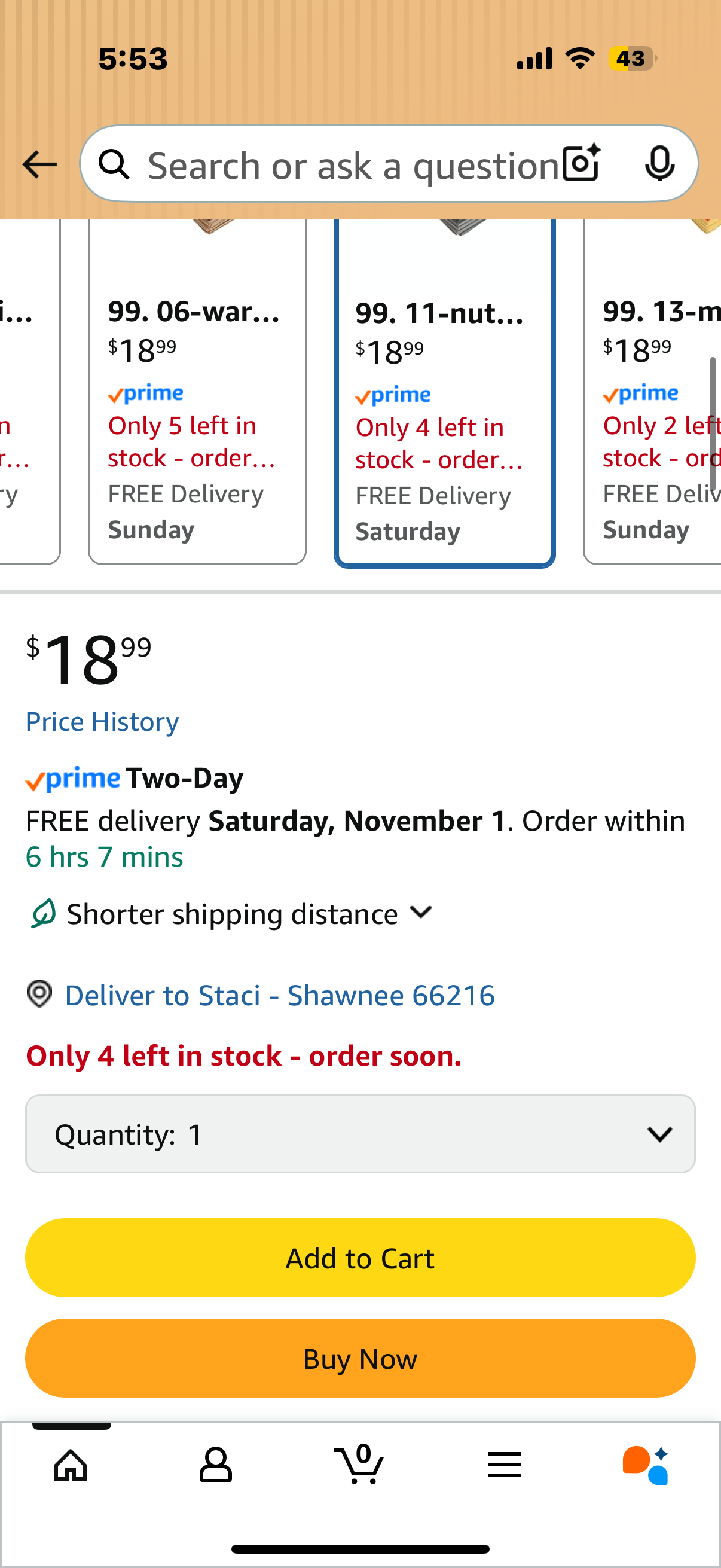Screen dimensions: 721x1568
Task: Change delivery address Staci - Shawnee 66216
Action: pos(280,995)
